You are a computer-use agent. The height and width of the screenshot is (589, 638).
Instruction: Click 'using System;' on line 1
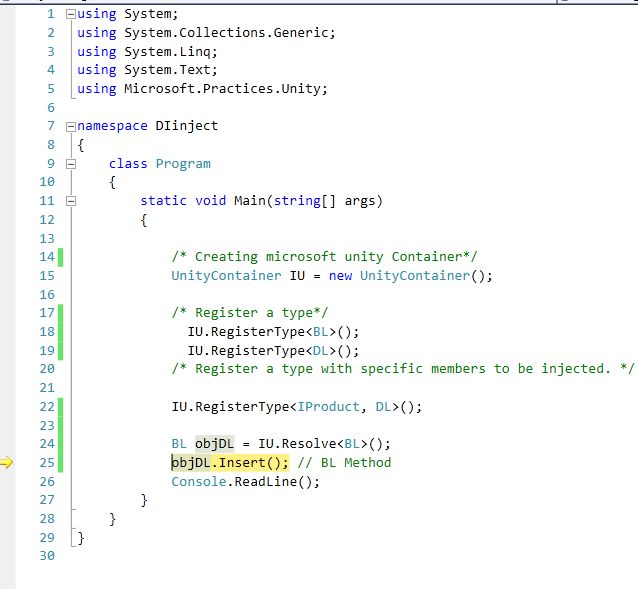pyautogui.click(x=128, y=14)
